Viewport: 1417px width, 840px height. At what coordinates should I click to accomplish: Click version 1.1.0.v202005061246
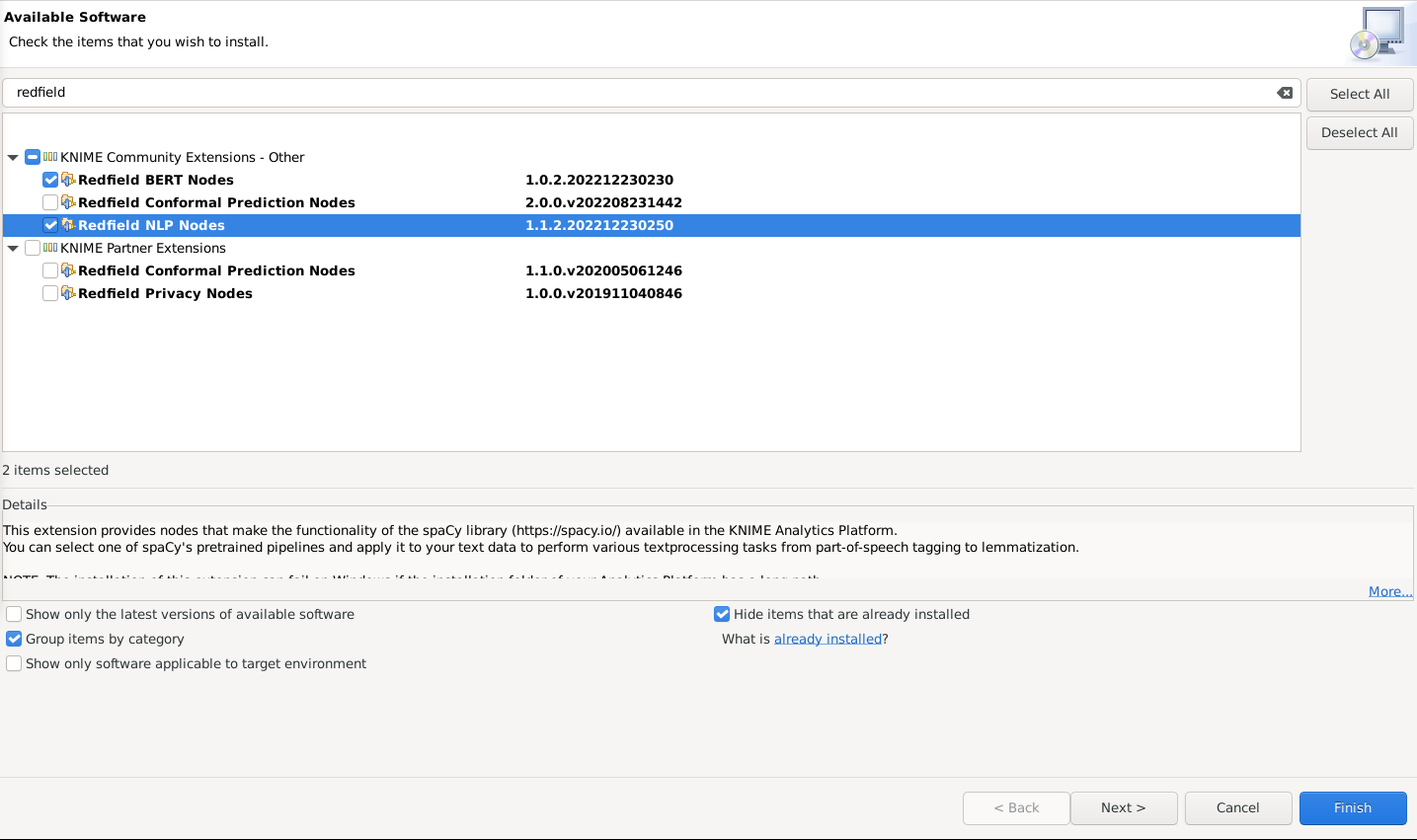pyautogui.click(x=603, y=270)
